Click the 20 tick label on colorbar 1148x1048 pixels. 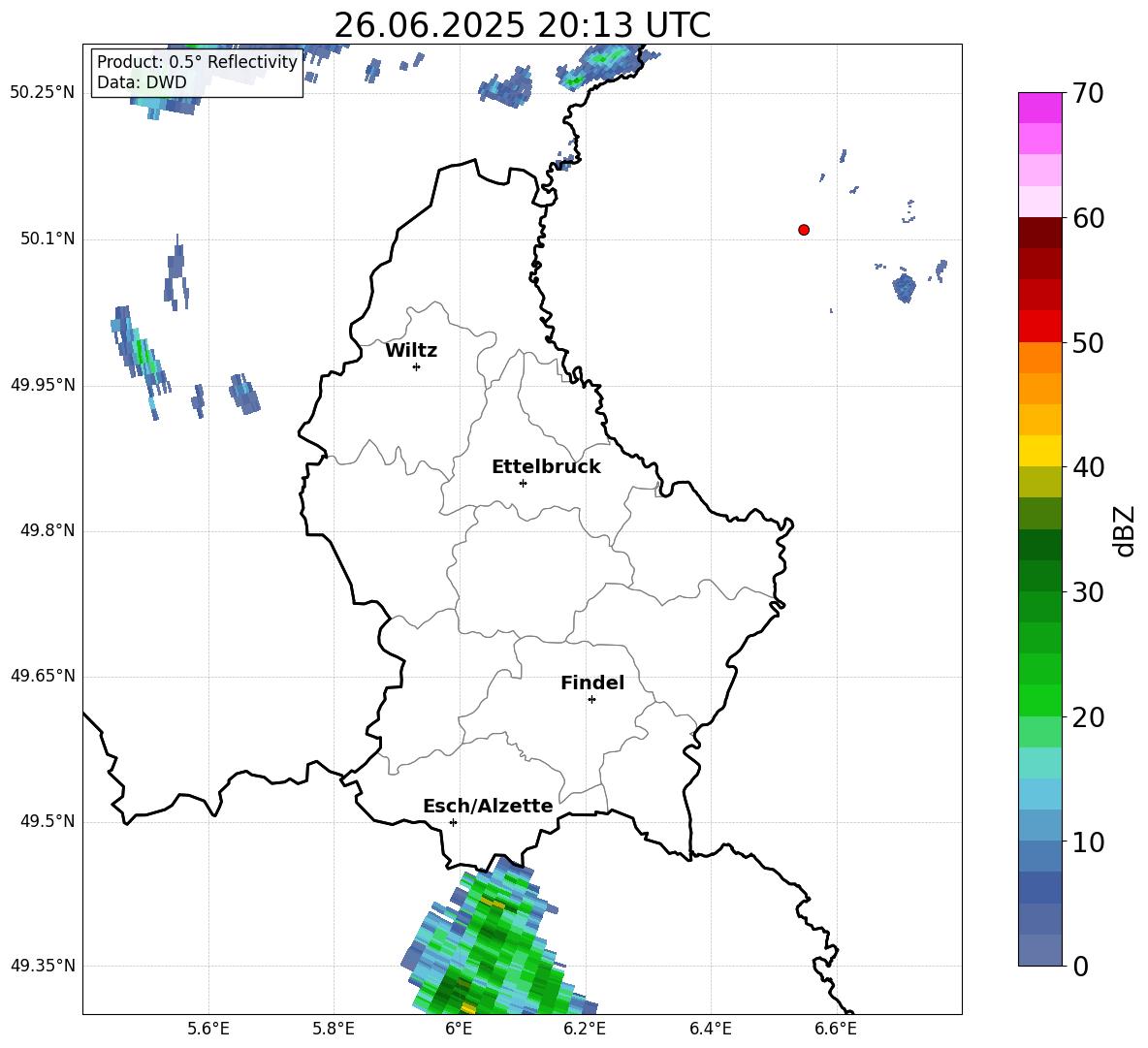click(x=1087, y=717)
